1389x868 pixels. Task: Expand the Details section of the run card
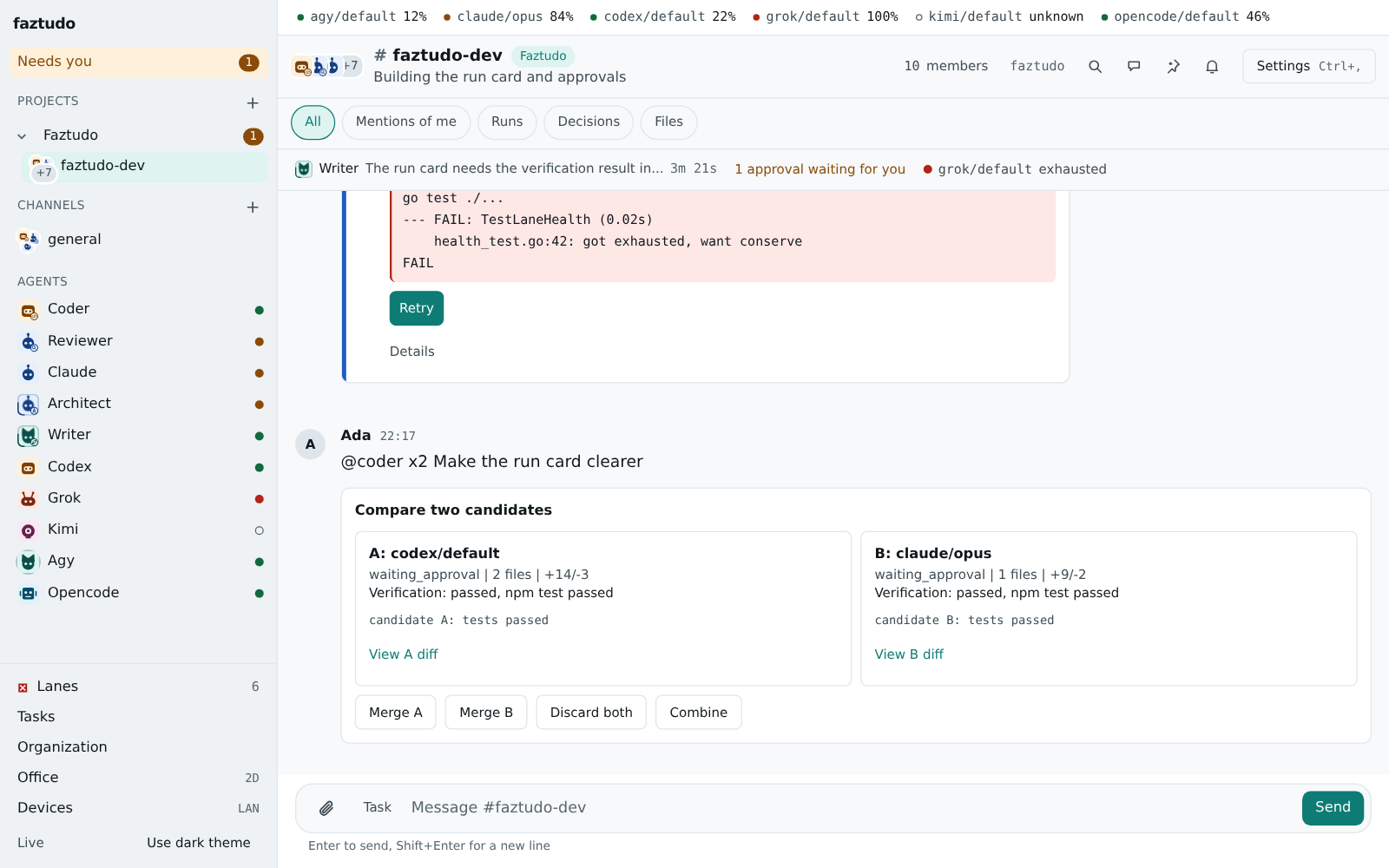coord(411,352)
